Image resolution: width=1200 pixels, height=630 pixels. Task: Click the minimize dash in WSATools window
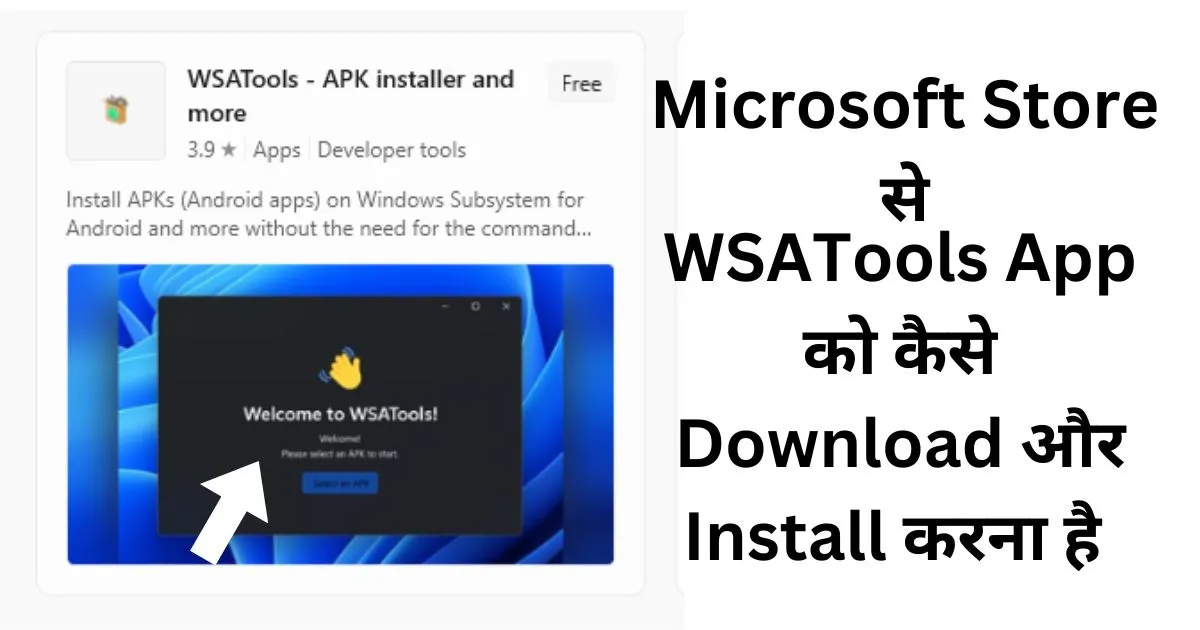tap(445, 306)
